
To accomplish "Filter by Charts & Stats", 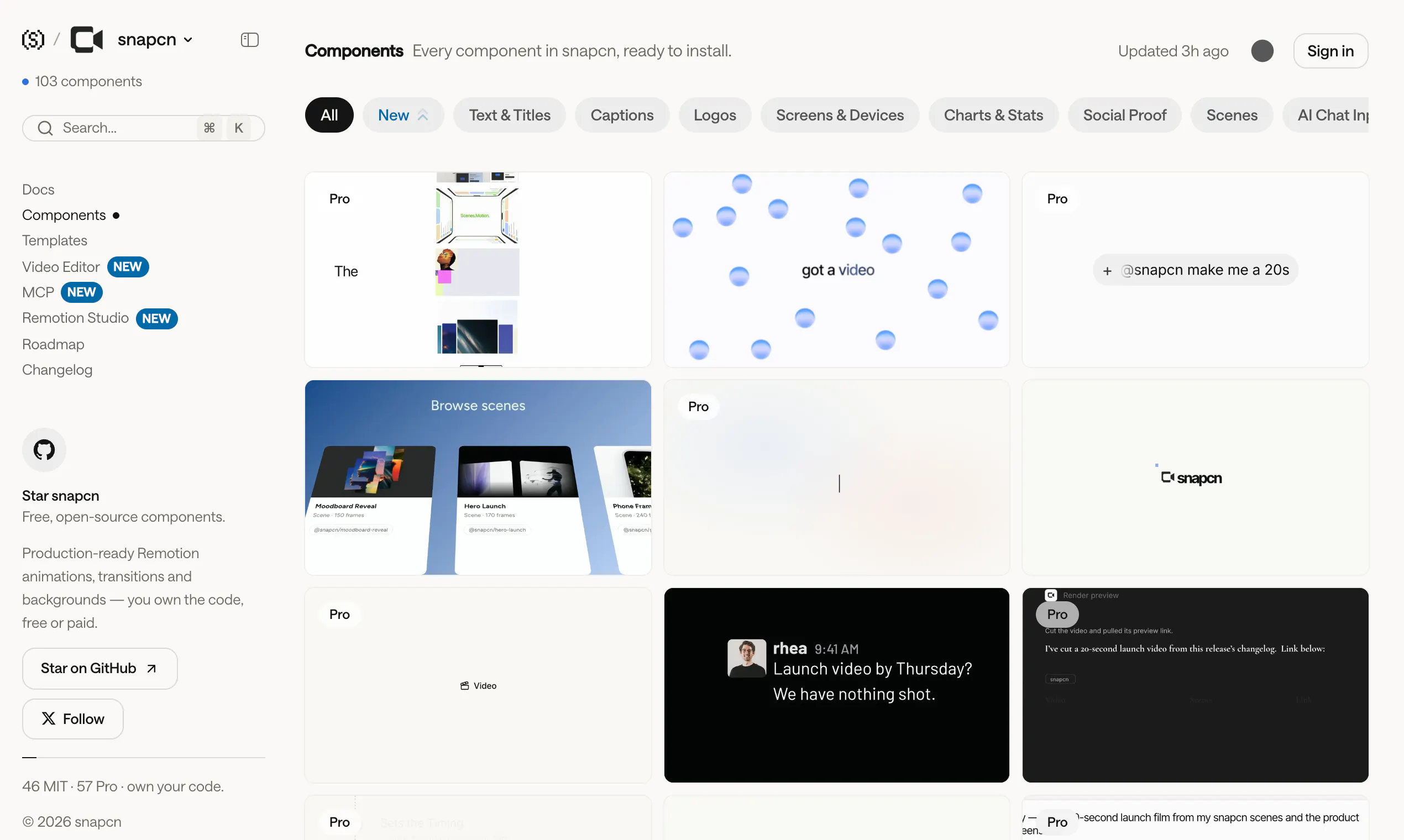I will click(993, 115).
